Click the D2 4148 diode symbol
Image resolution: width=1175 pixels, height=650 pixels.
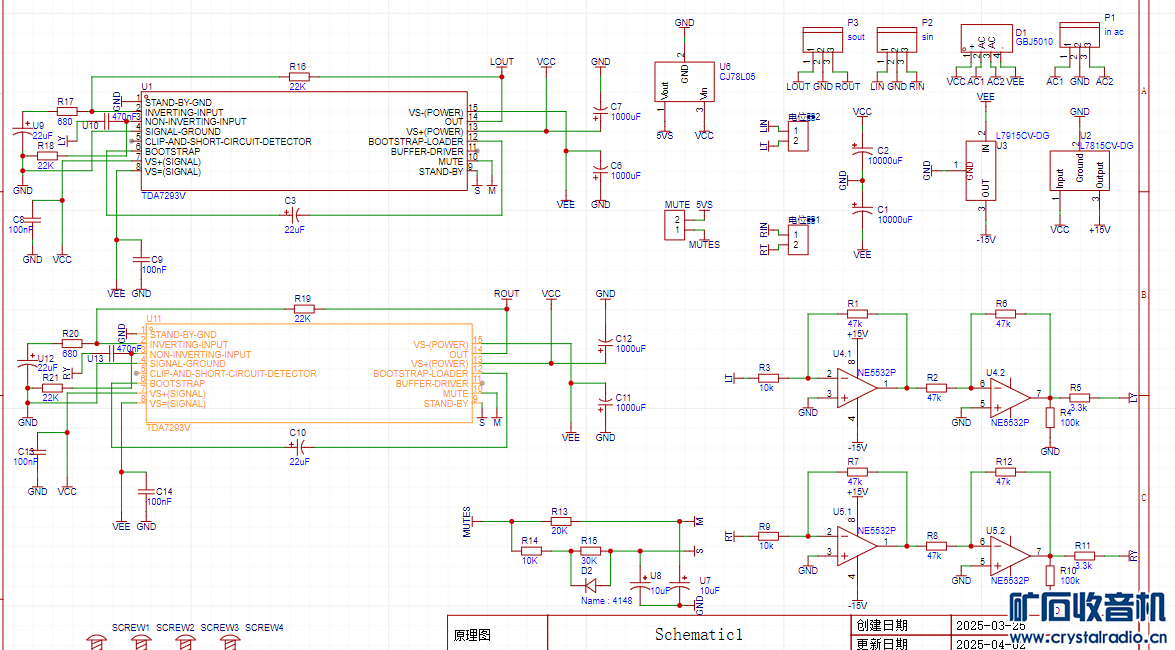coord(590,585)
